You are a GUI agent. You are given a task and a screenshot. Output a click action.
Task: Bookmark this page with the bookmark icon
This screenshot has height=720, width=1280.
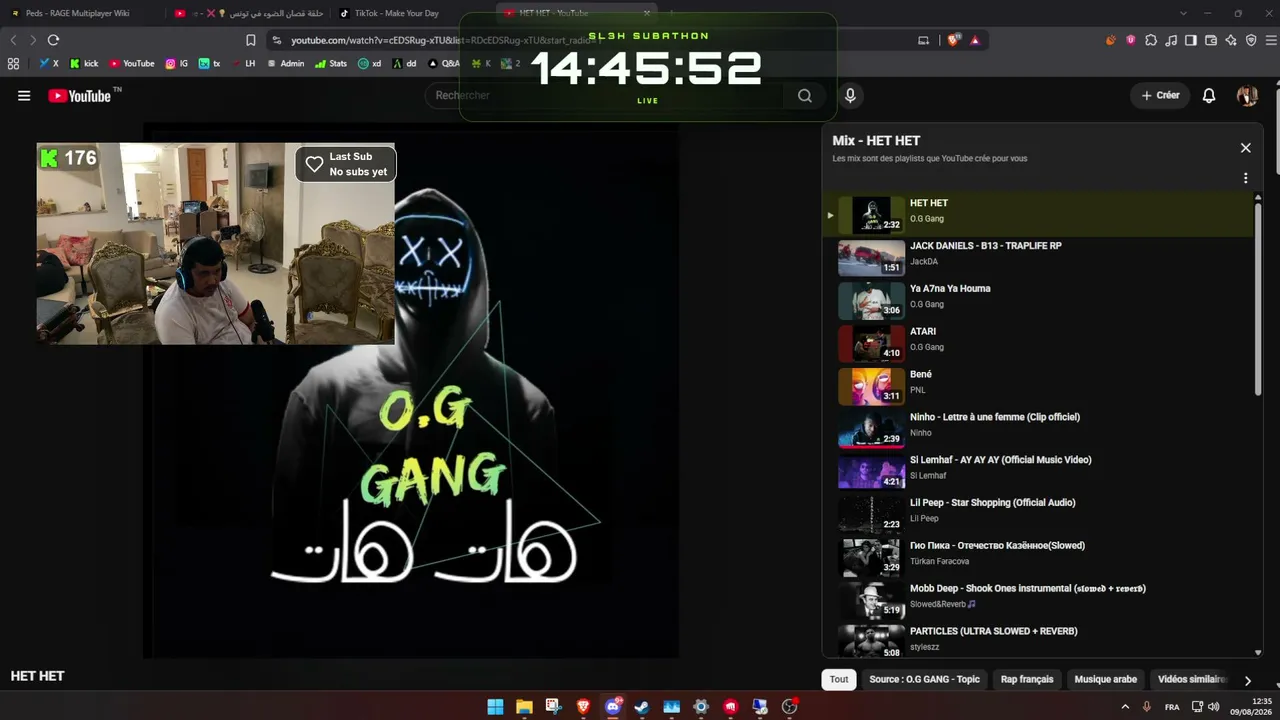[251, 40]
